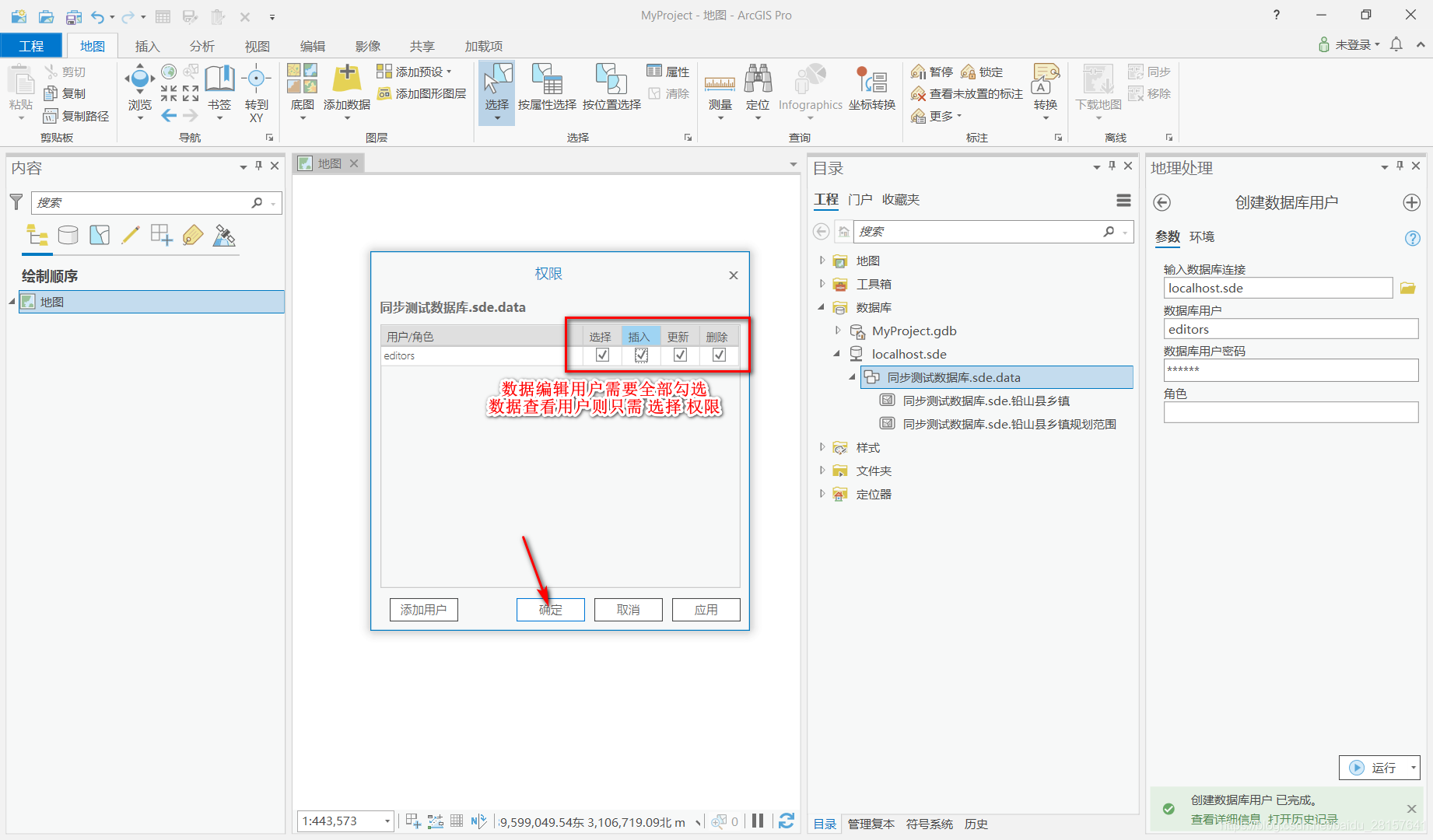Click the browse folder icon for database connection

pos(1407,289)
